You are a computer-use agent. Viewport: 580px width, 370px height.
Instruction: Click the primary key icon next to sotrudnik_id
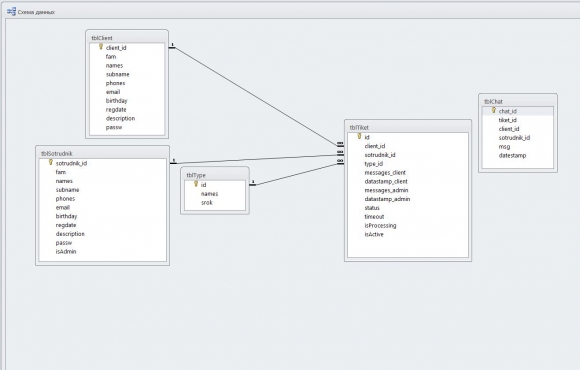tap(51, 162)
